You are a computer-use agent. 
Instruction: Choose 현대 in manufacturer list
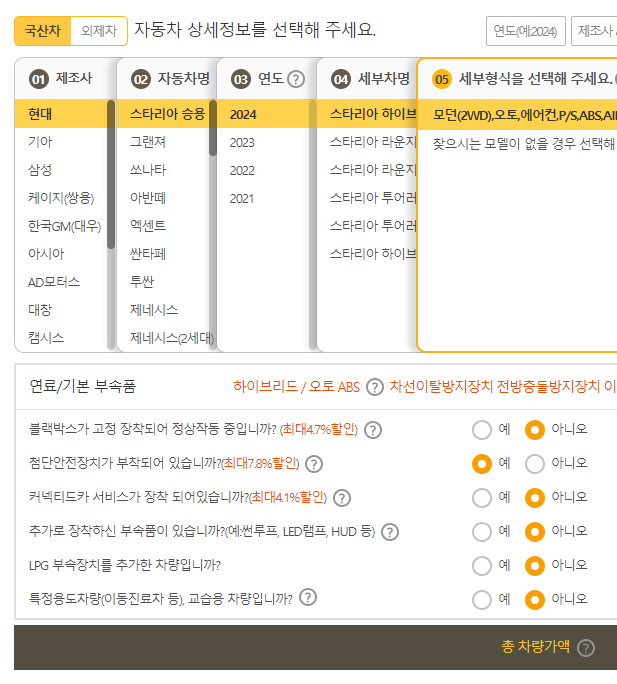coord(61,114)
